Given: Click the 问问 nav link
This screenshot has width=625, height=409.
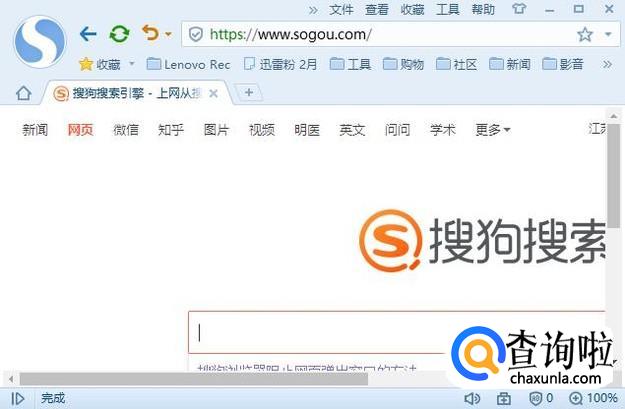Looking at the screenshot, I should [397, 130].
